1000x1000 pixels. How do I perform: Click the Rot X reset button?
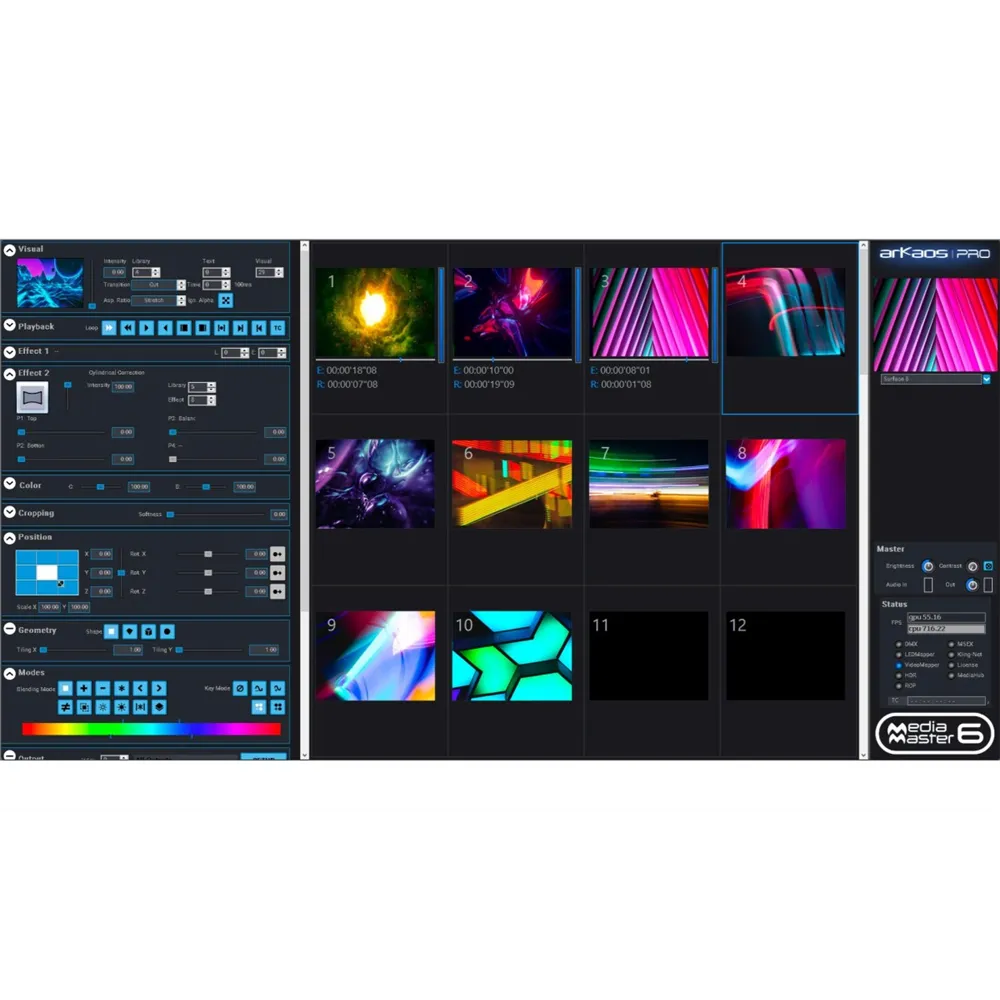277,554
